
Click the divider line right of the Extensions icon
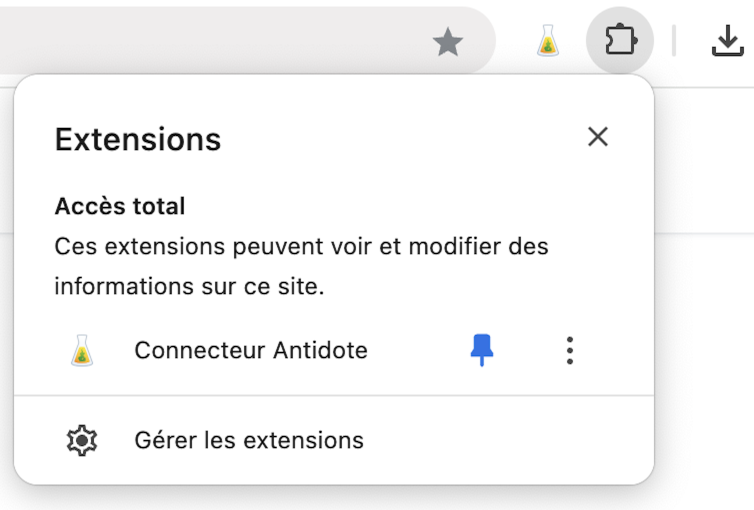tap(674, 41)
